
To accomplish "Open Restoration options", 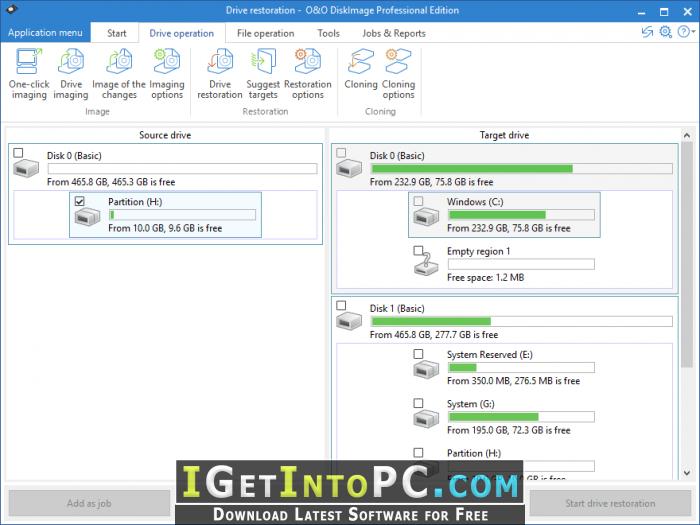I will tap(308, 74).
